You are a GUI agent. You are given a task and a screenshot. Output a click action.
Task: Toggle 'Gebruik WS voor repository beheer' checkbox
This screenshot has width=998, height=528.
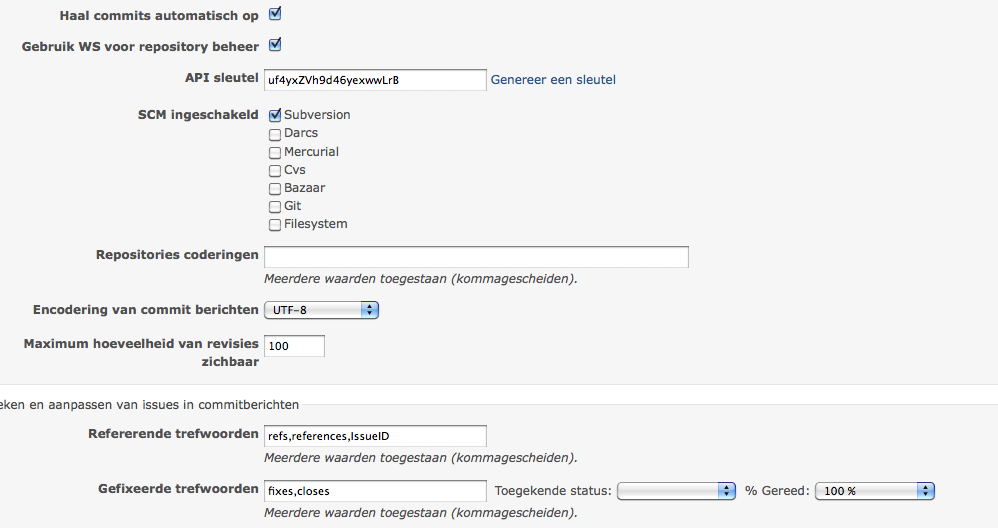(x=275, y=45)
